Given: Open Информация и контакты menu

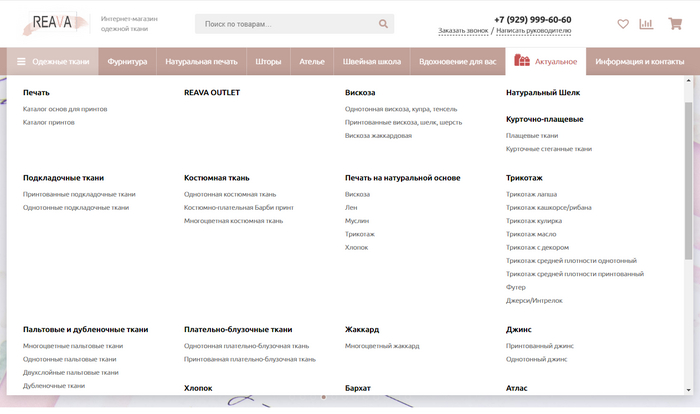Looking at the screenshot, I should [640, 62].
